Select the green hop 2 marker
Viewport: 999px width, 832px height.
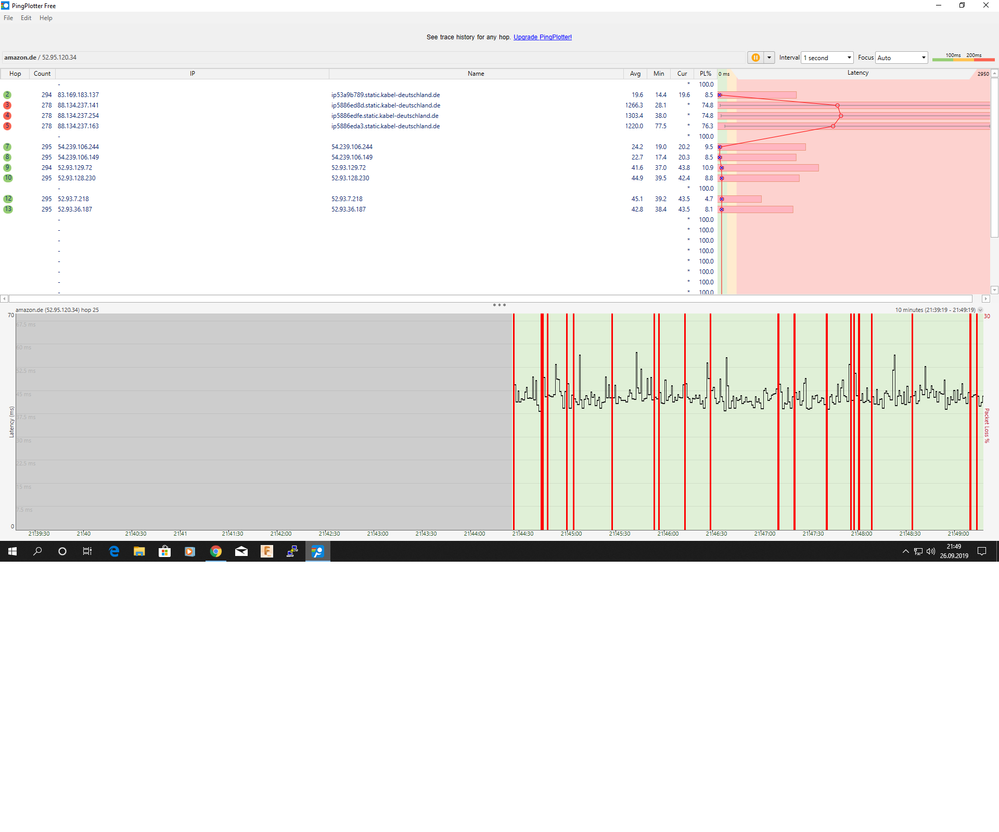point(8,95)
